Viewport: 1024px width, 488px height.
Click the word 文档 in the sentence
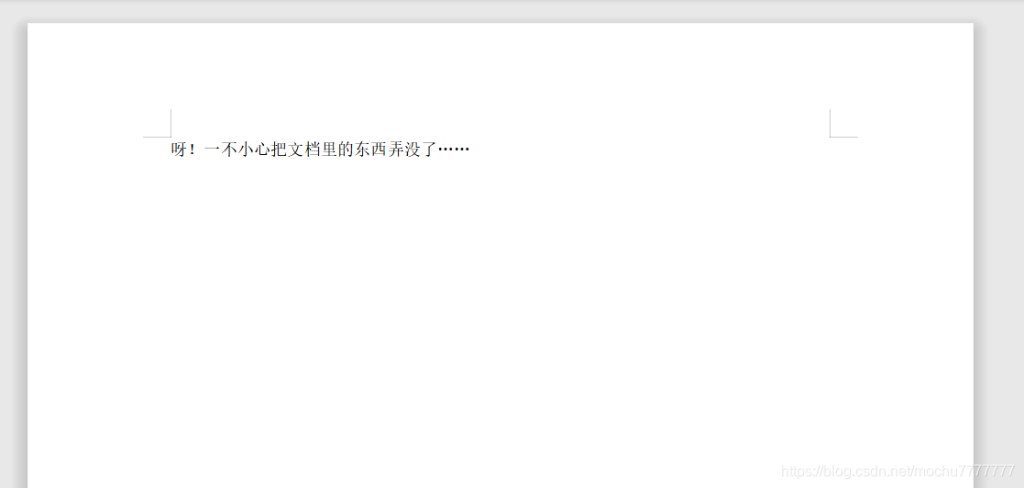pyautogui.click(x=304, y=150)
